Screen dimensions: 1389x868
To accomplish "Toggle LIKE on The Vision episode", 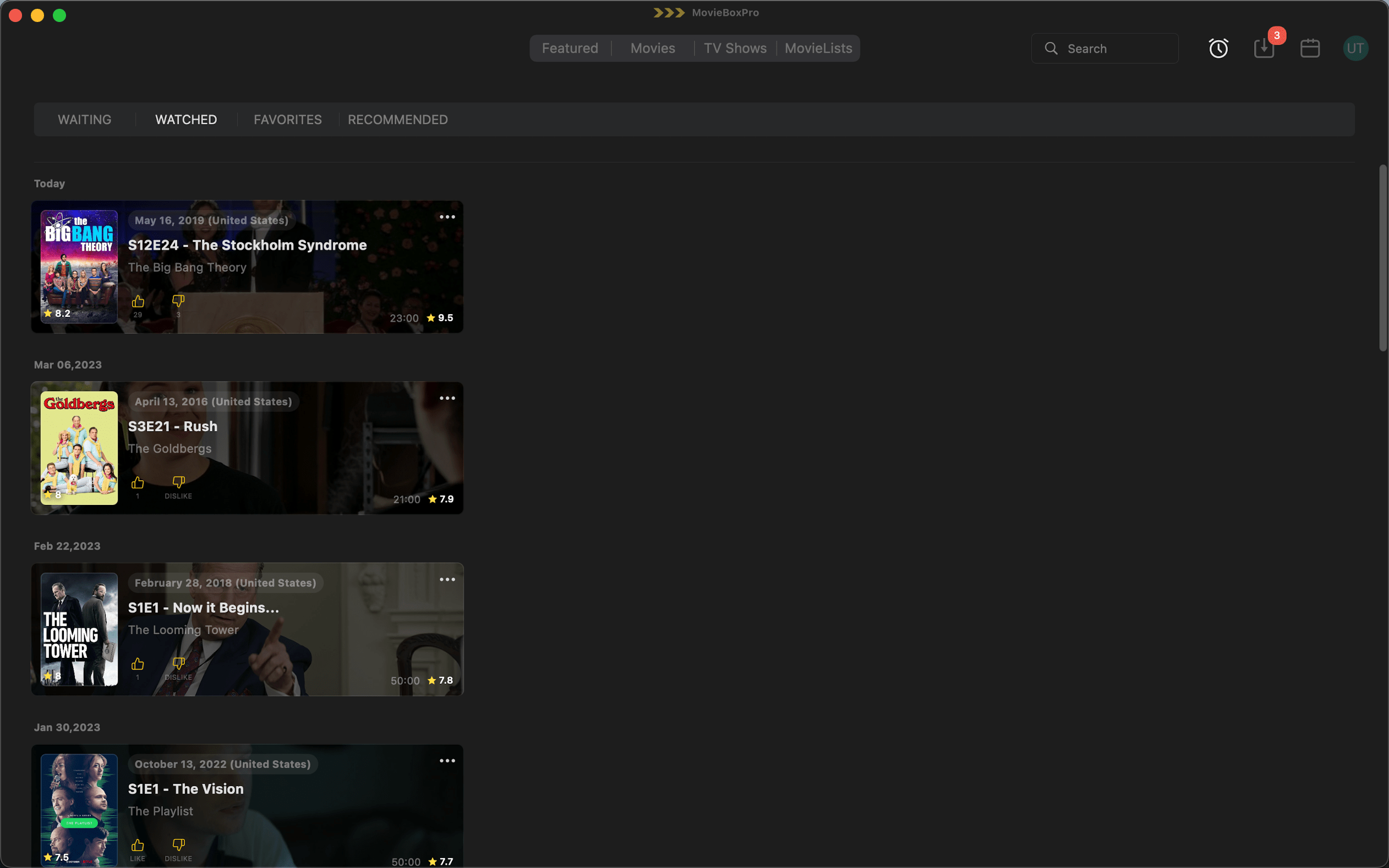I will click(x=138, y=844).
